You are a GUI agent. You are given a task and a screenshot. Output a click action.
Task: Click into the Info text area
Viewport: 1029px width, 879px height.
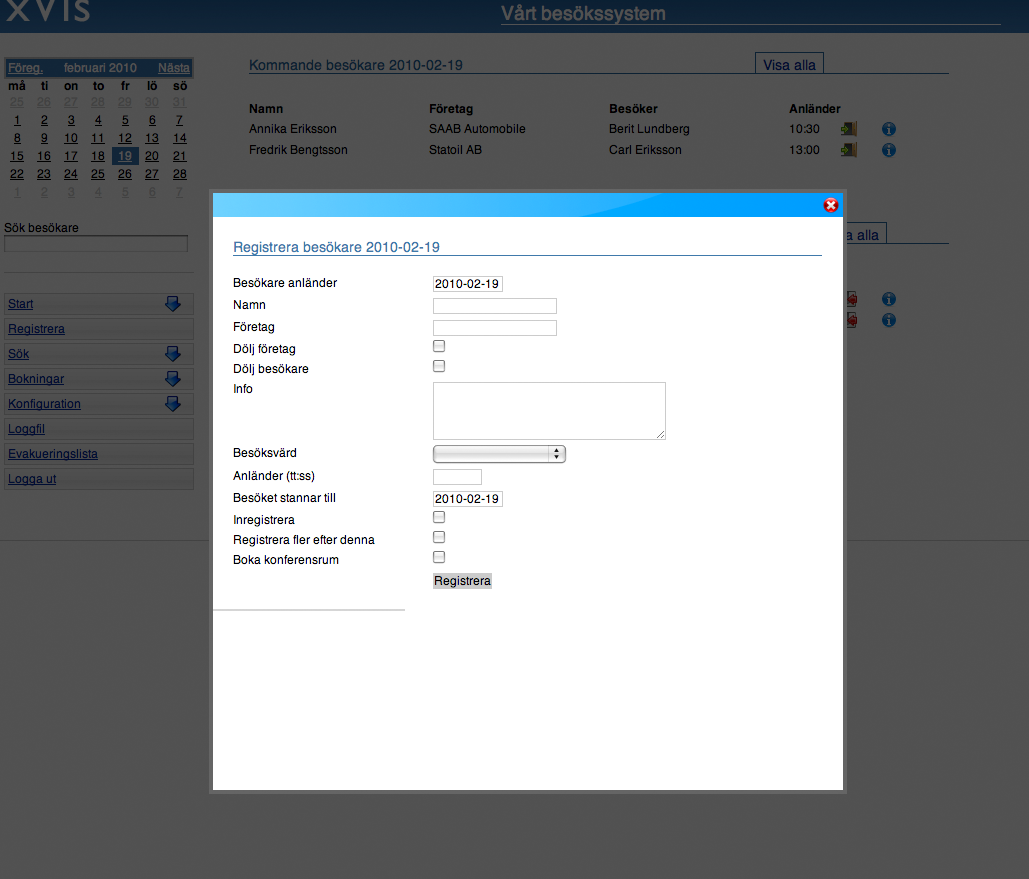549,411
